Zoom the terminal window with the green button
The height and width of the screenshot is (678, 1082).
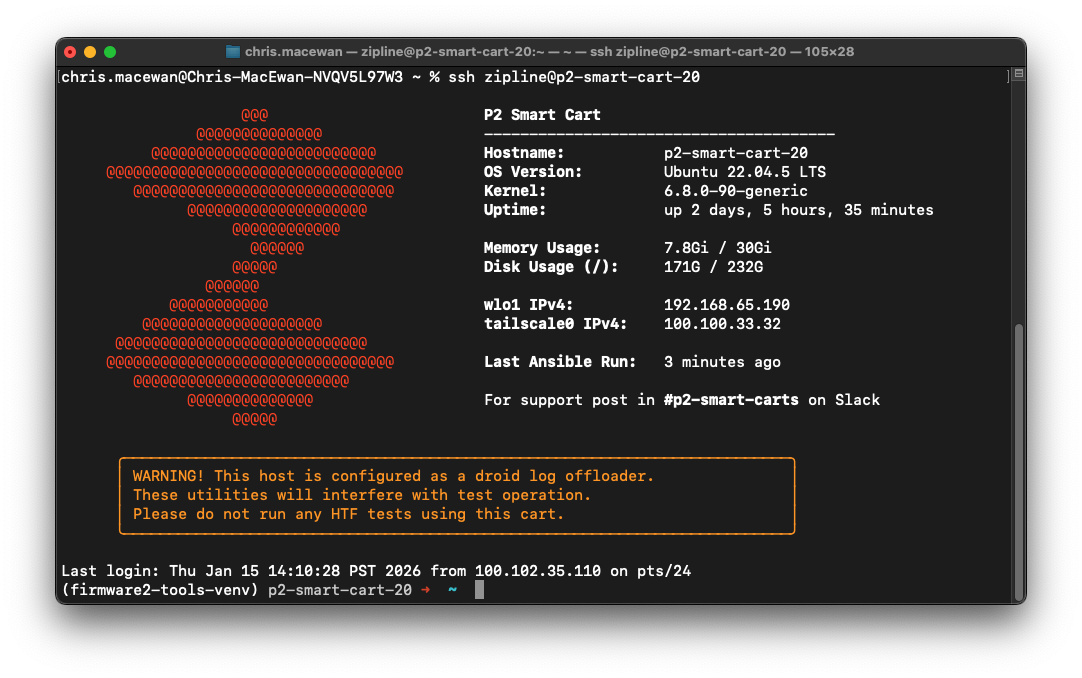click(110, 52)
